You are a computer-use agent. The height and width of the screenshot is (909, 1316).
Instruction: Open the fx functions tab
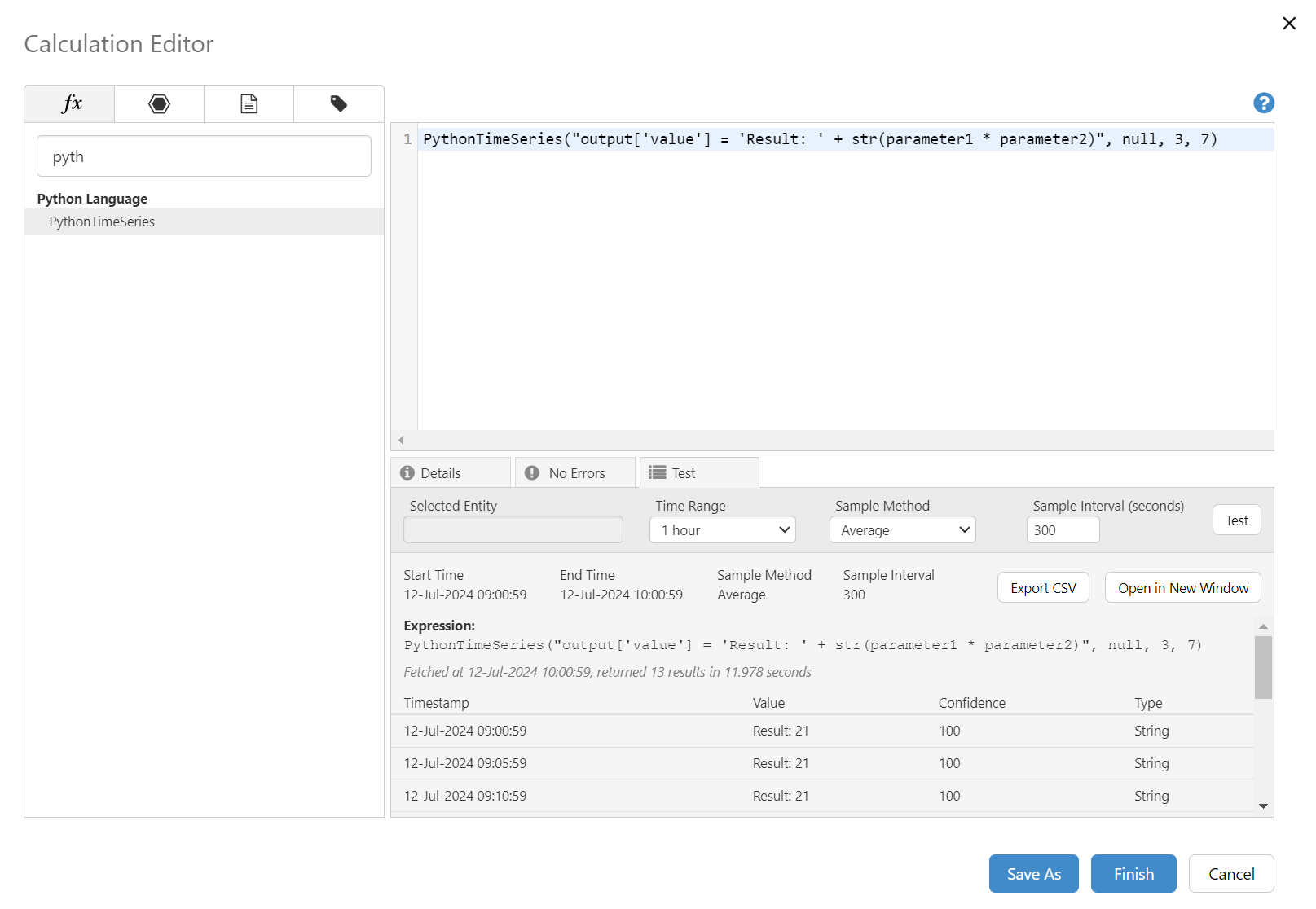click(70, 103)
